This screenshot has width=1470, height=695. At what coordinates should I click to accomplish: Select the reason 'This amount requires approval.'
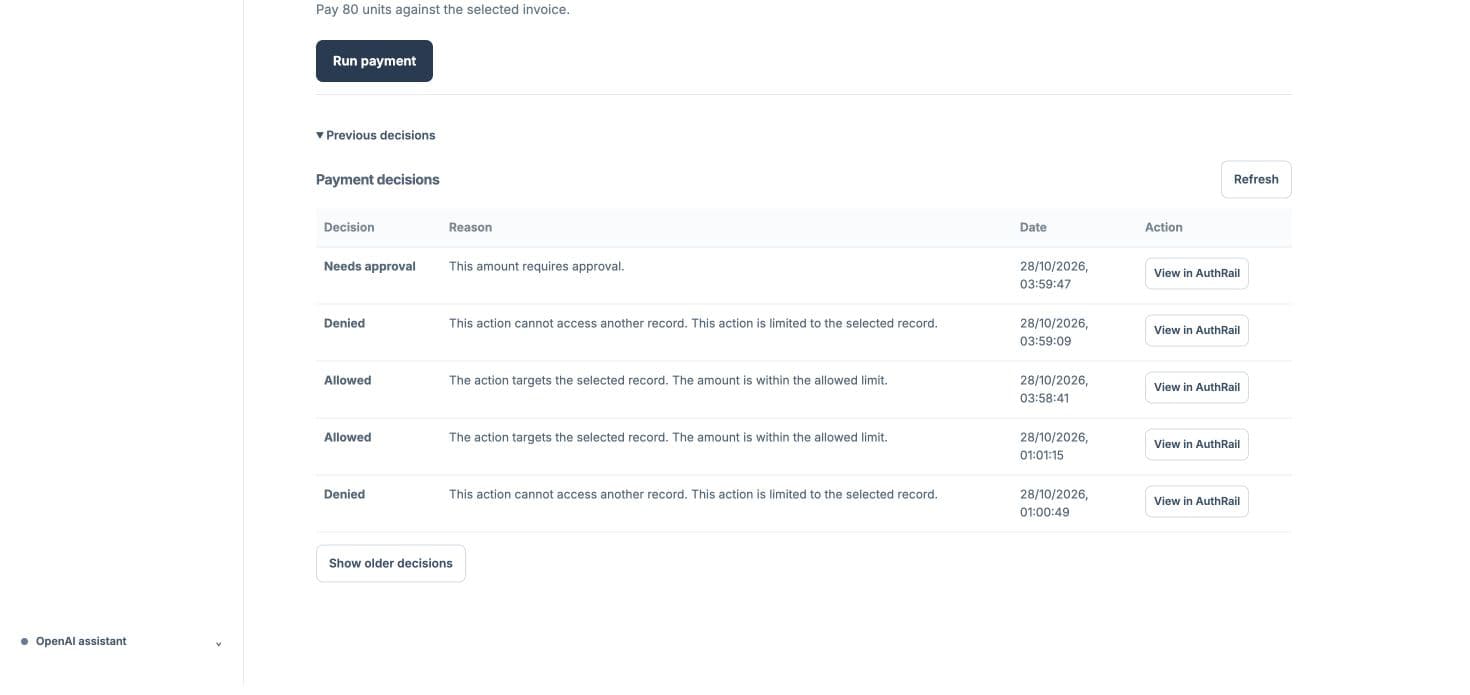click(x=536, y=266)
